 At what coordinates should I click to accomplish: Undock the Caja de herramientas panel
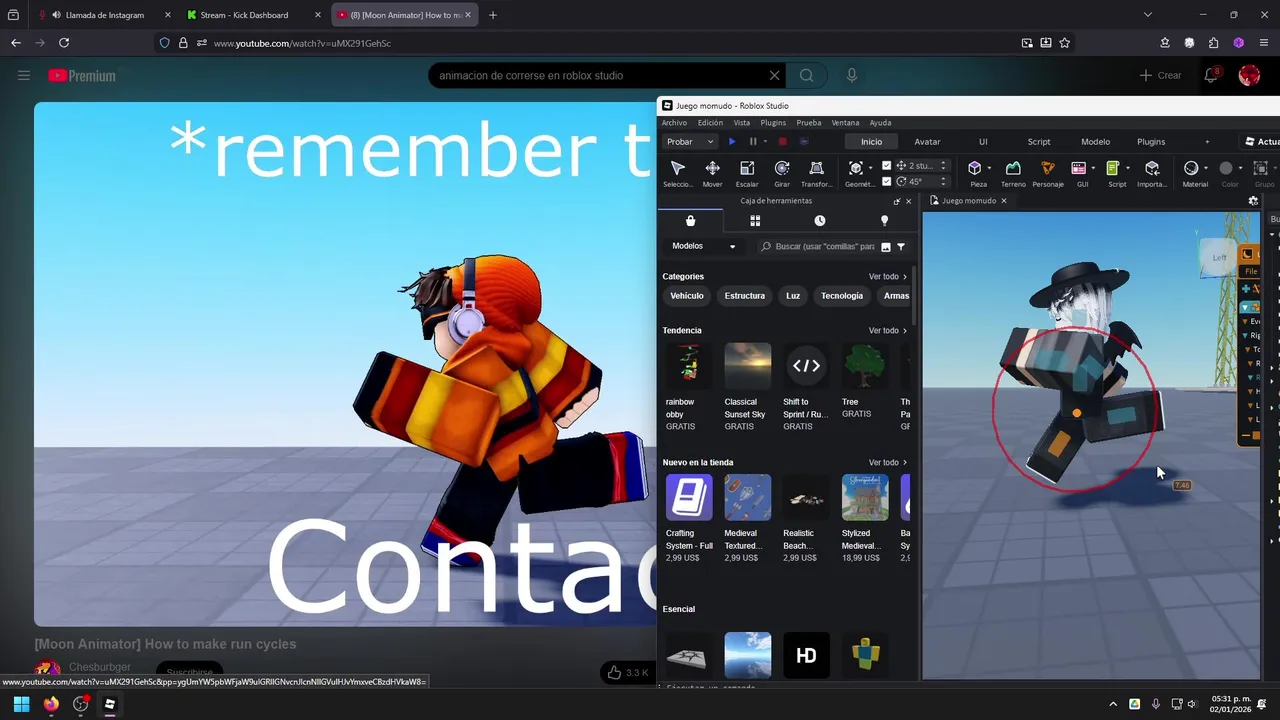click(x=897, y=201)
